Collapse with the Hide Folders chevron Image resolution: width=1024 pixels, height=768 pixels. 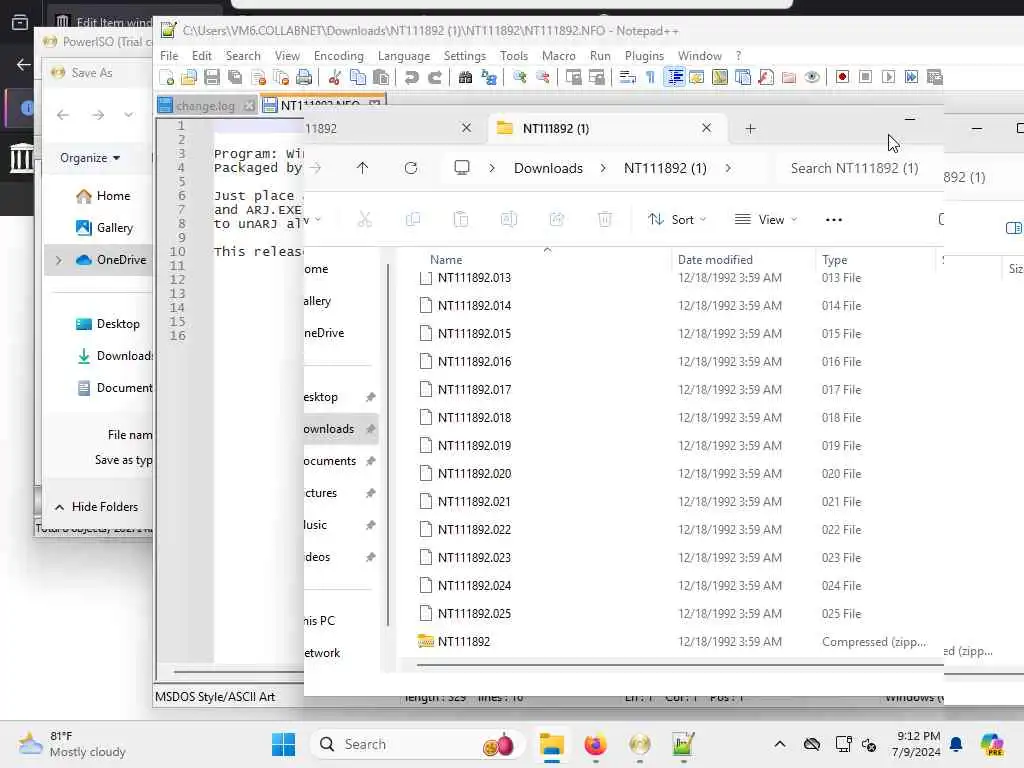click(x=59, y=507)
